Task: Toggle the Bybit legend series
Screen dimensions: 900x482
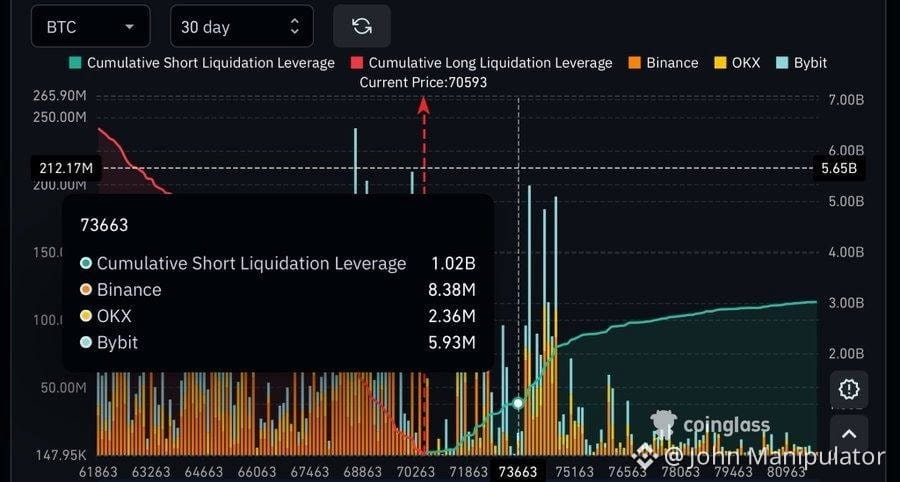Action: pos(801,63)
